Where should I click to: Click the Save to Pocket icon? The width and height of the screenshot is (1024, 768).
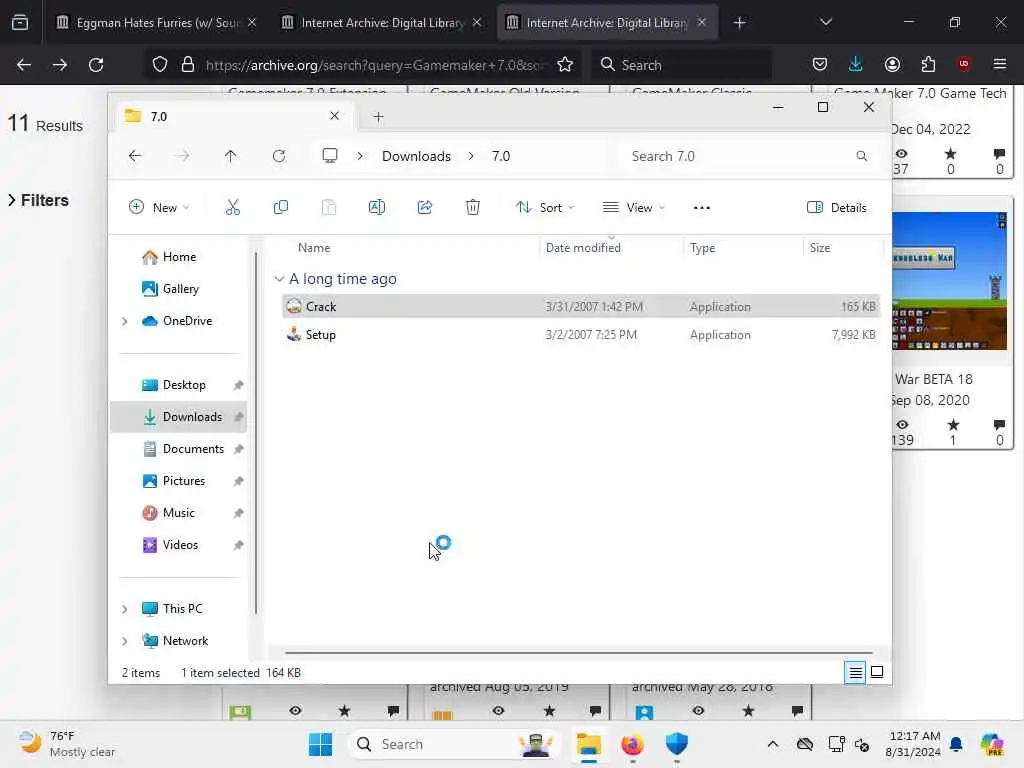820,64
